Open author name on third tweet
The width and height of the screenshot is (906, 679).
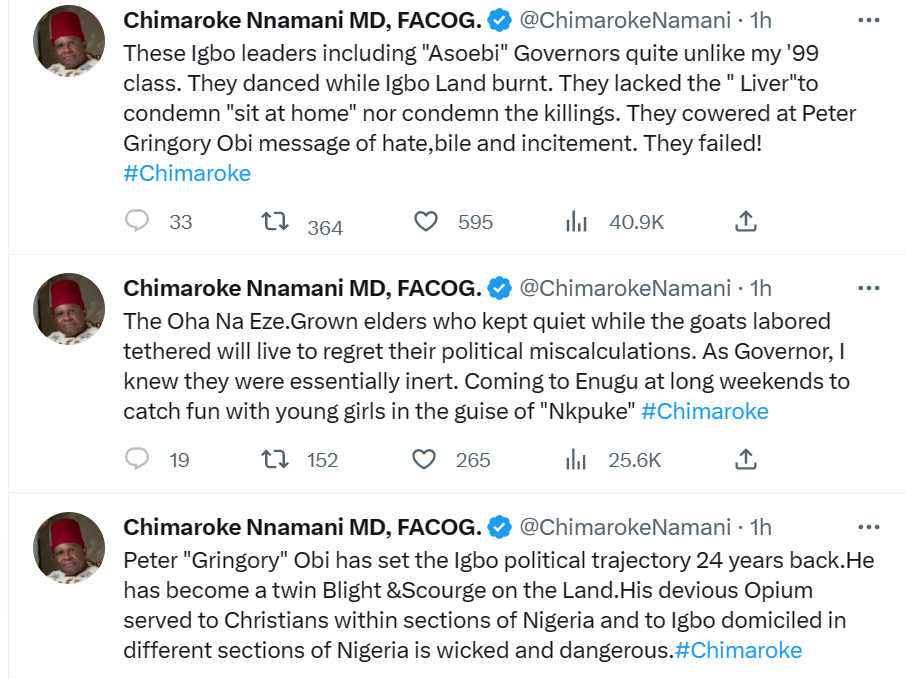click(302, 527)
